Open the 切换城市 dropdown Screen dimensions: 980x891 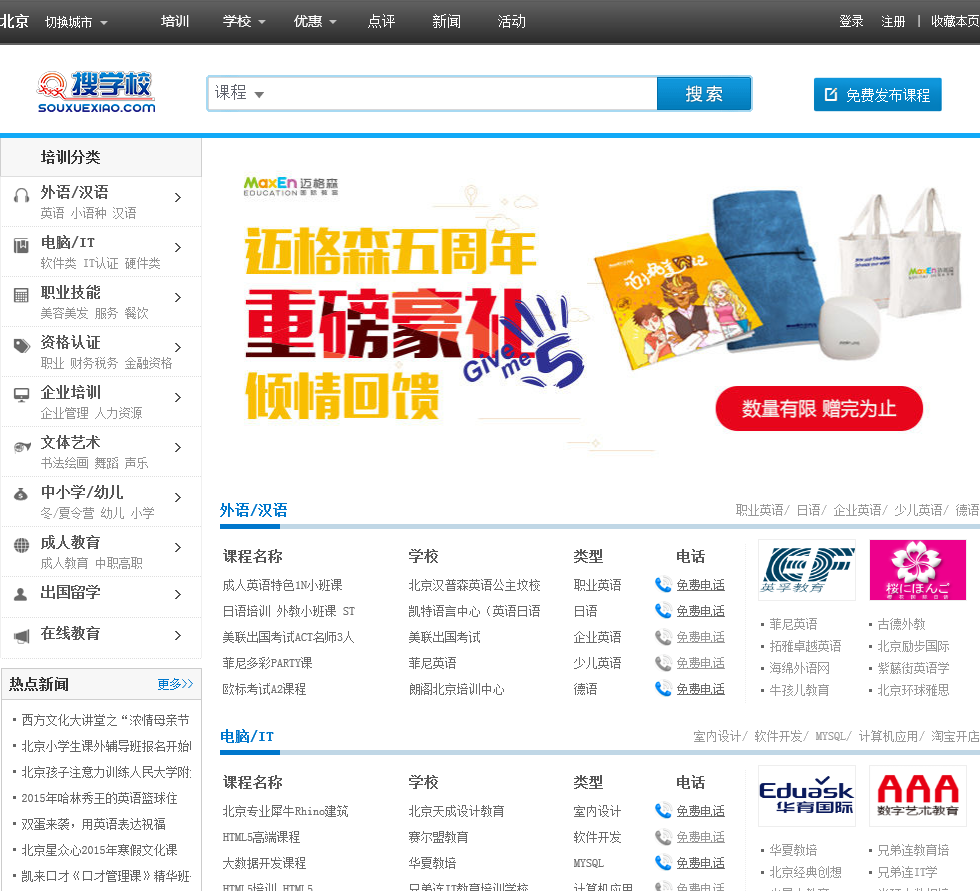pos(76,22)
